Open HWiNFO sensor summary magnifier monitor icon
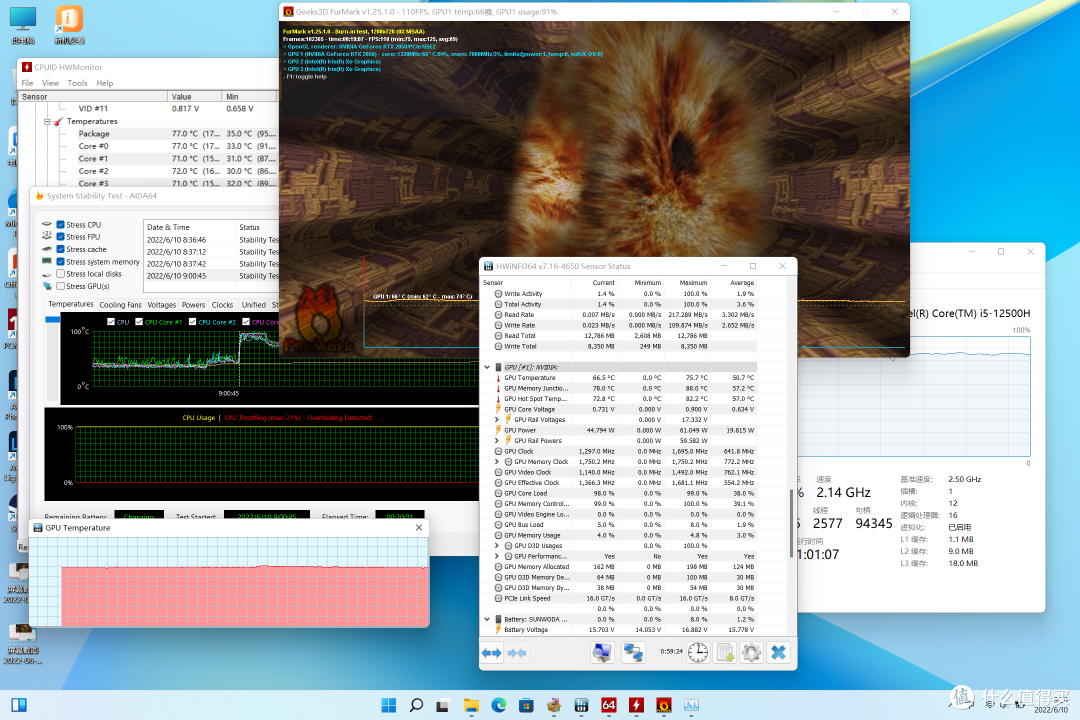 tap(602, 652)
